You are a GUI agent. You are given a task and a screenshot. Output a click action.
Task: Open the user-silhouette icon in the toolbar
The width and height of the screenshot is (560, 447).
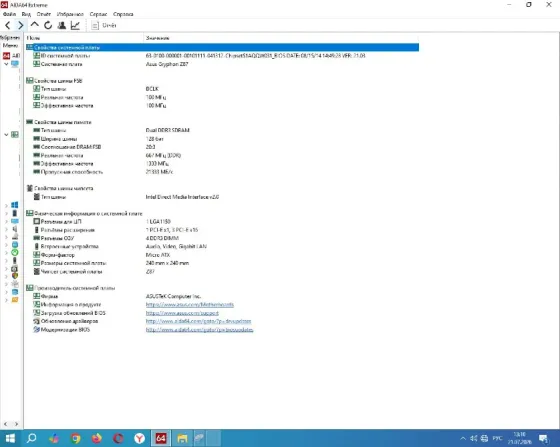pyautogui.click(x=61, y=25)
